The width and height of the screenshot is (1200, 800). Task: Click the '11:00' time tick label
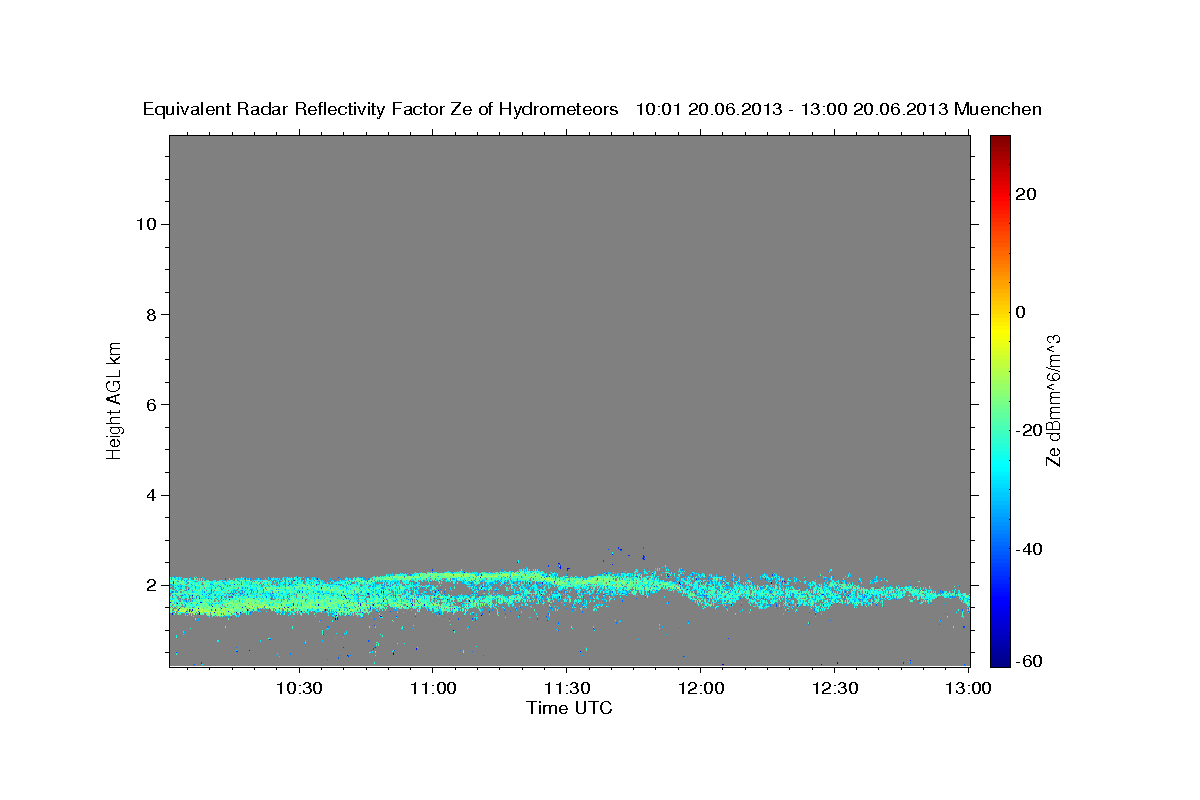point(433,688)
